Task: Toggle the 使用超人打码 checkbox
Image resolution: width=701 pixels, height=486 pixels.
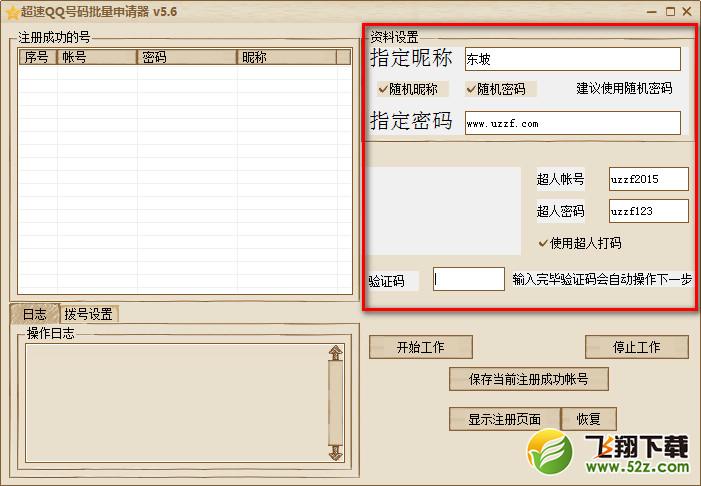Action: click(580, 243)
